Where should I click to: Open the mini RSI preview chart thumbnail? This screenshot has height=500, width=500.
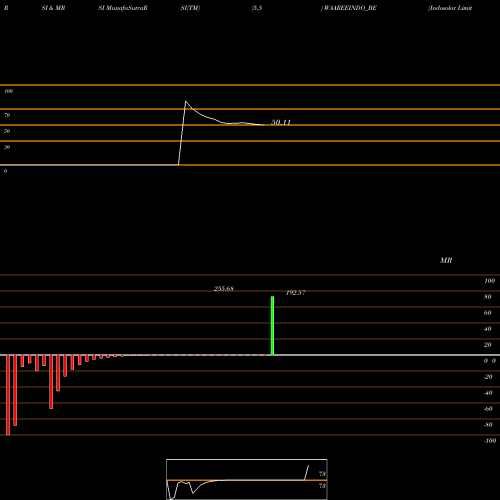tap(247, 479)
